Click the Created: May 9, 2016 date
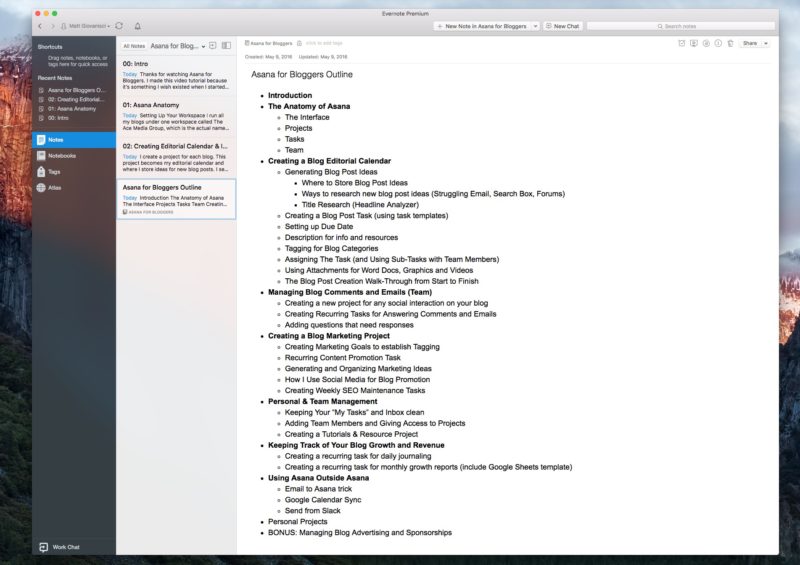Screen dimensions: 800x565 (268, 57)
